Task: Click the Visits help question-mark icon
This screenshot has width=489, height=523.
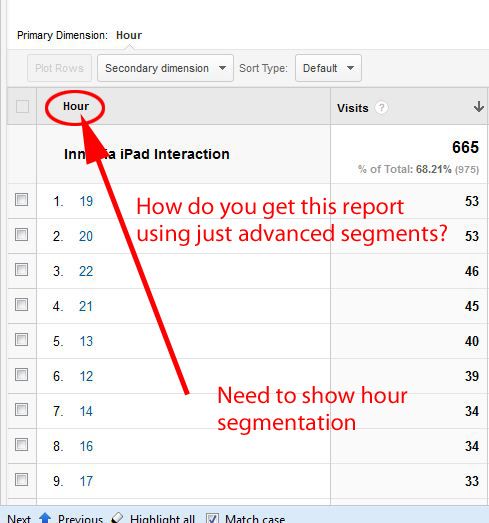Action: pyautogui.click(x=381, y=108)
